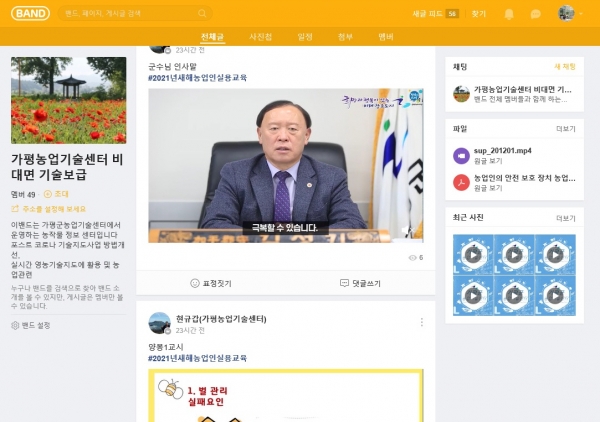Open the sup_201201.mp4 video file icon

pyautogui.click(x=461, y=155)
